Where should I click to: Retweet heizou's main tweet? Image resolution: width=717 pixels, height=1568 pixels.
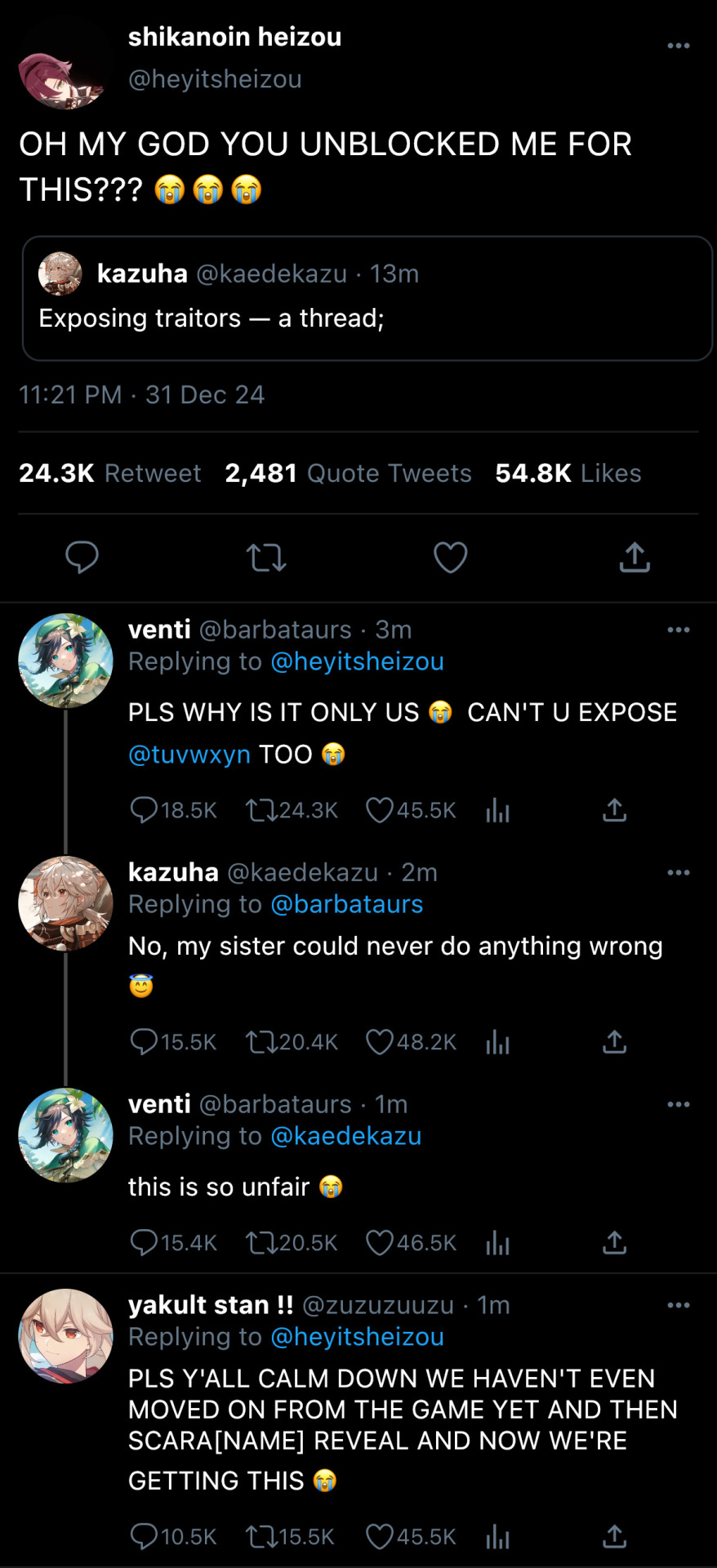(x=266, y=558)
